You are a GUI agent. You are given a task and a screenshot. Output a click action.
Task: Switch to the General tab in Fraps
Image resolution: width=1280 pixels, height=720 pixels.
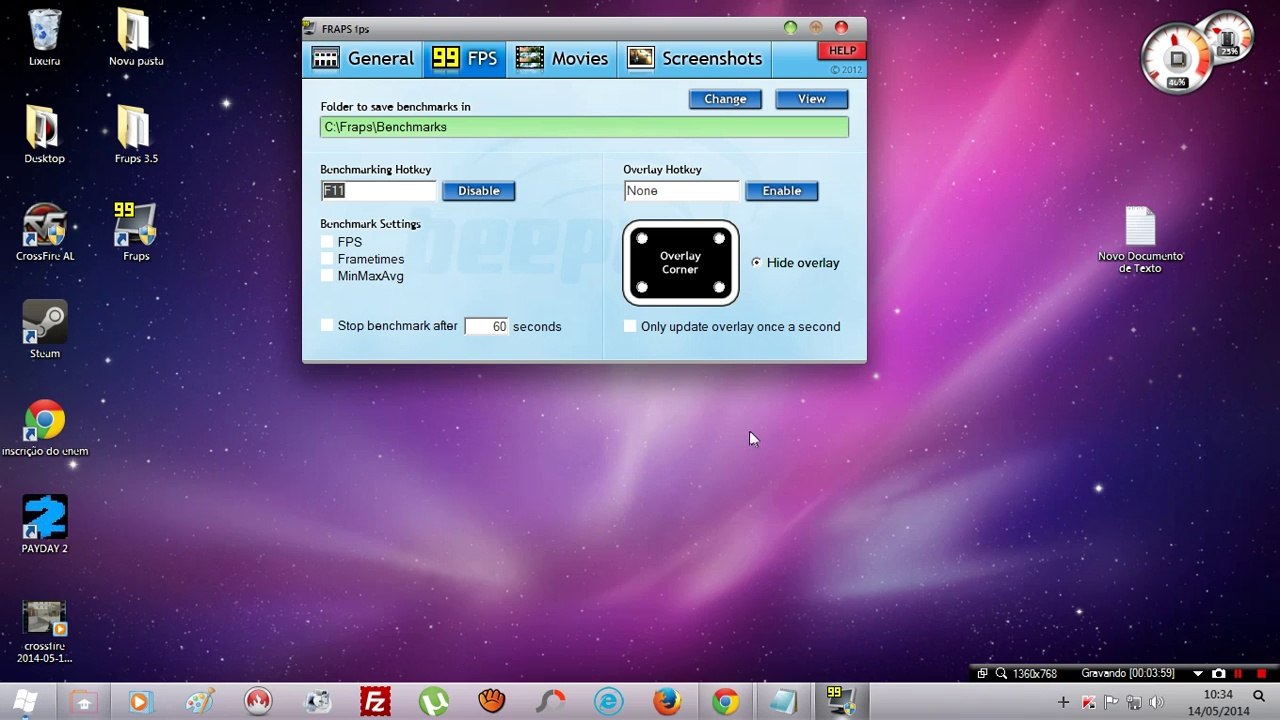362,59
